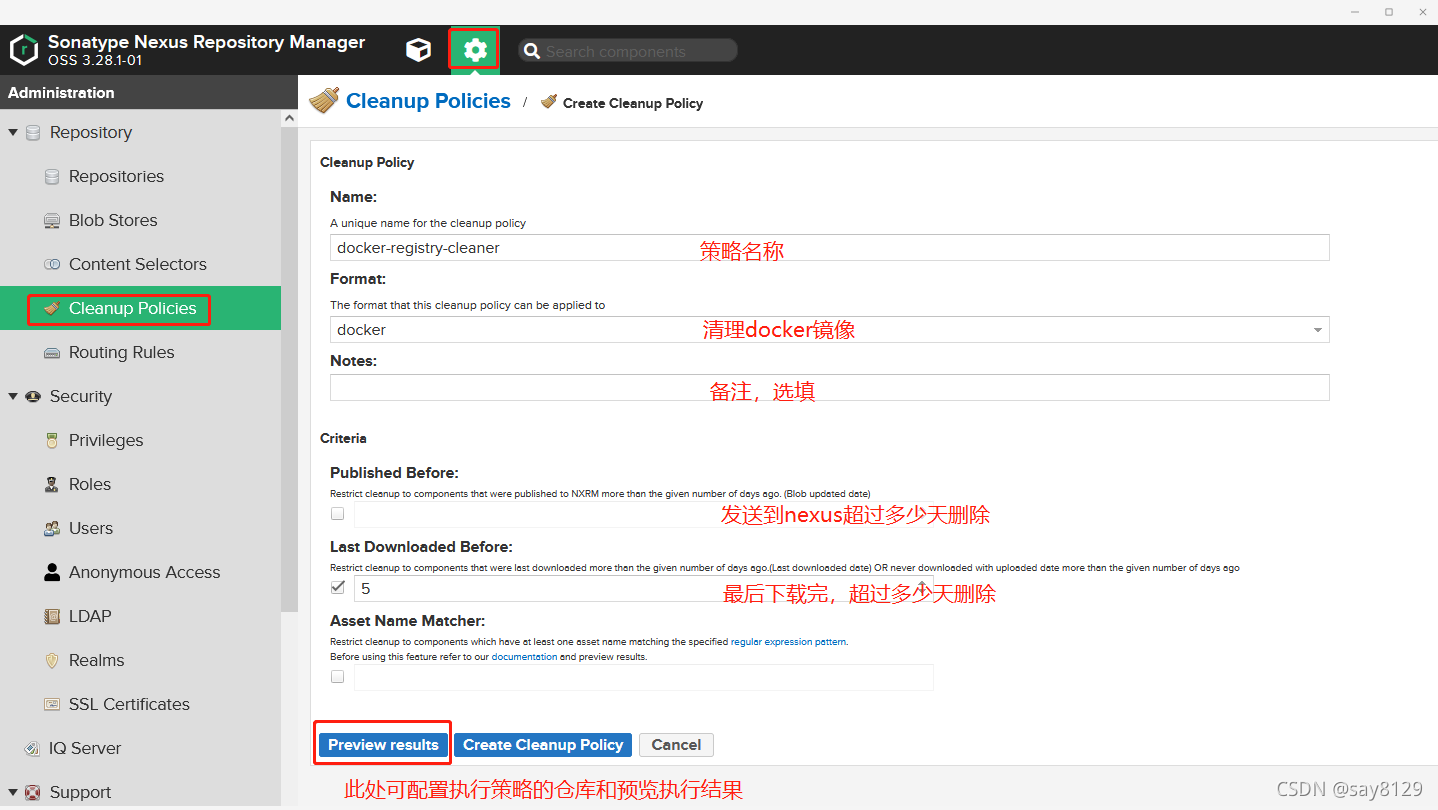
Task: Open Blob Stores in the sidebar
Action: [x=111, y=220]
